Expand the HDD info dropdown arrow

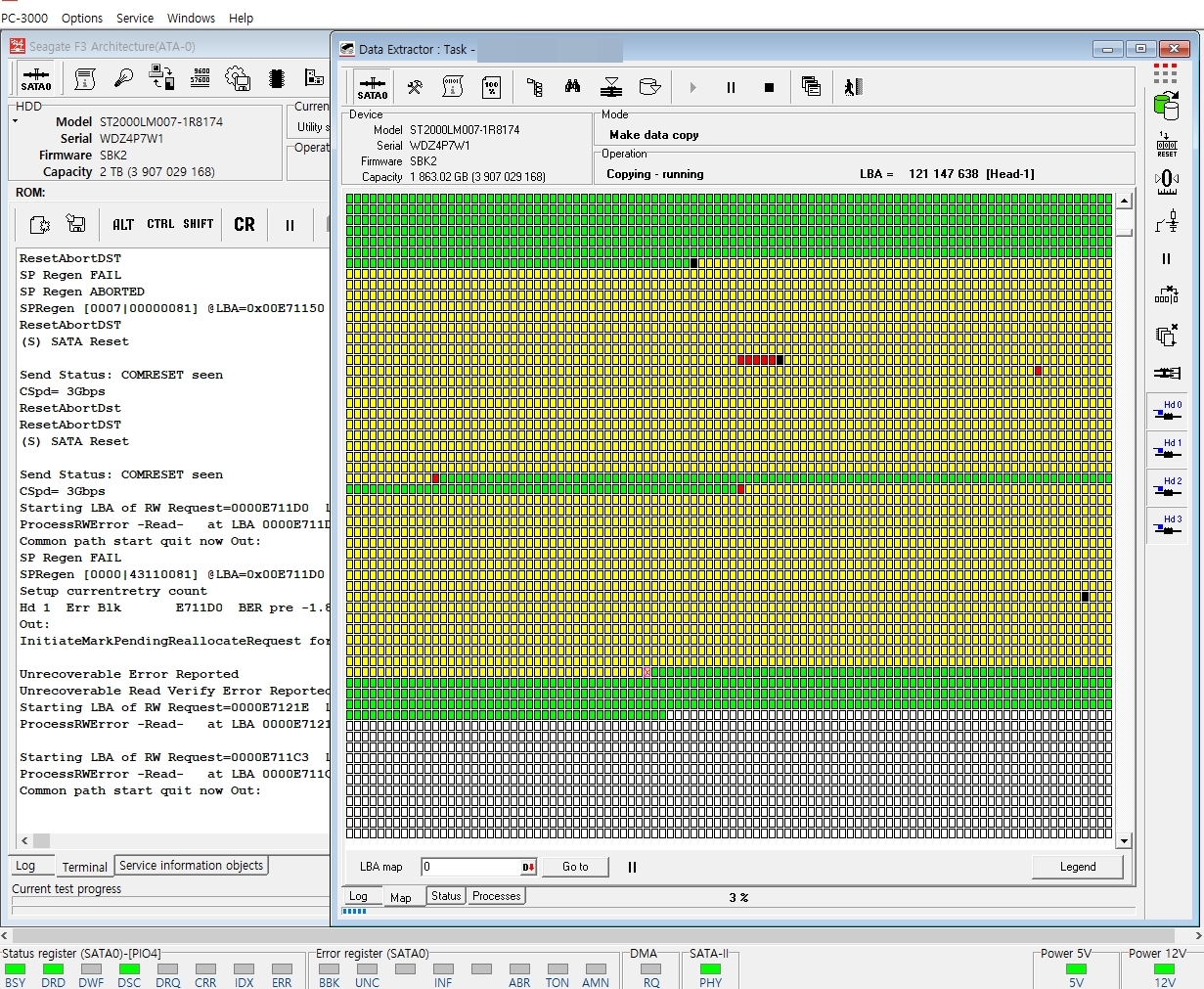point(15,121)
